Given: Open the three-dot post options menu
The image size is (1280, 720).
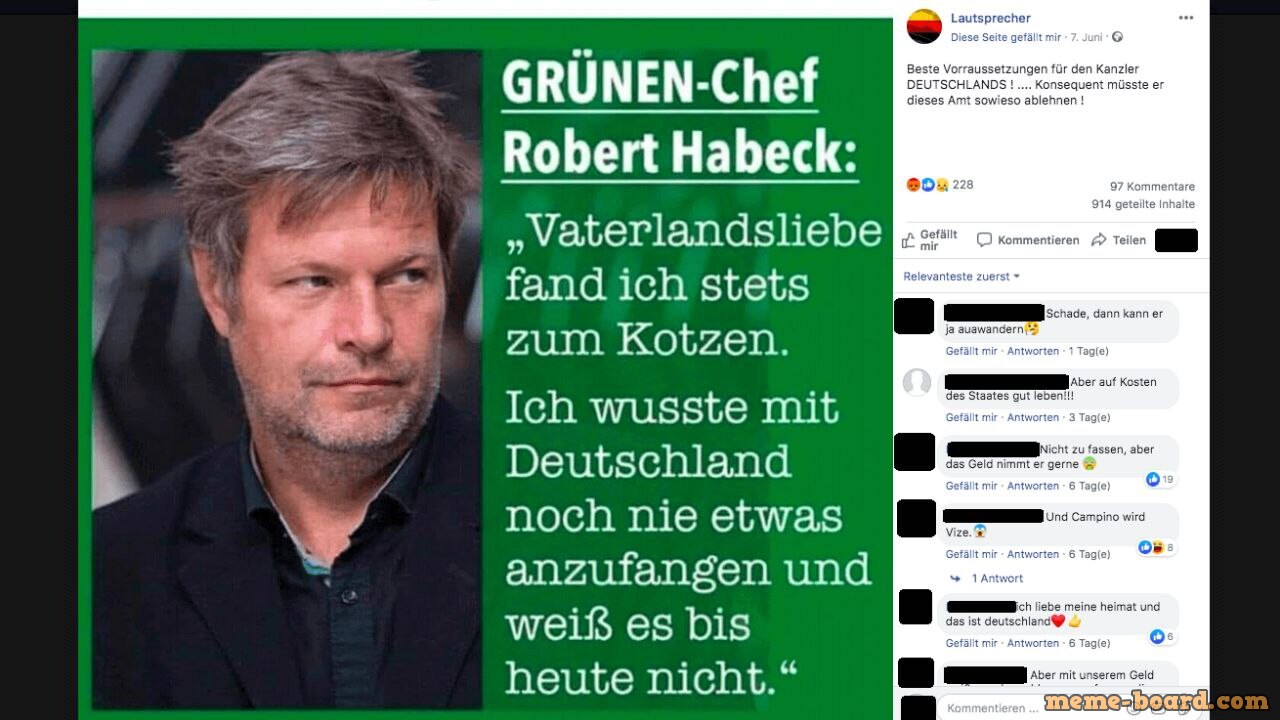Looking at the screenshot, I should click(1185, 18).
